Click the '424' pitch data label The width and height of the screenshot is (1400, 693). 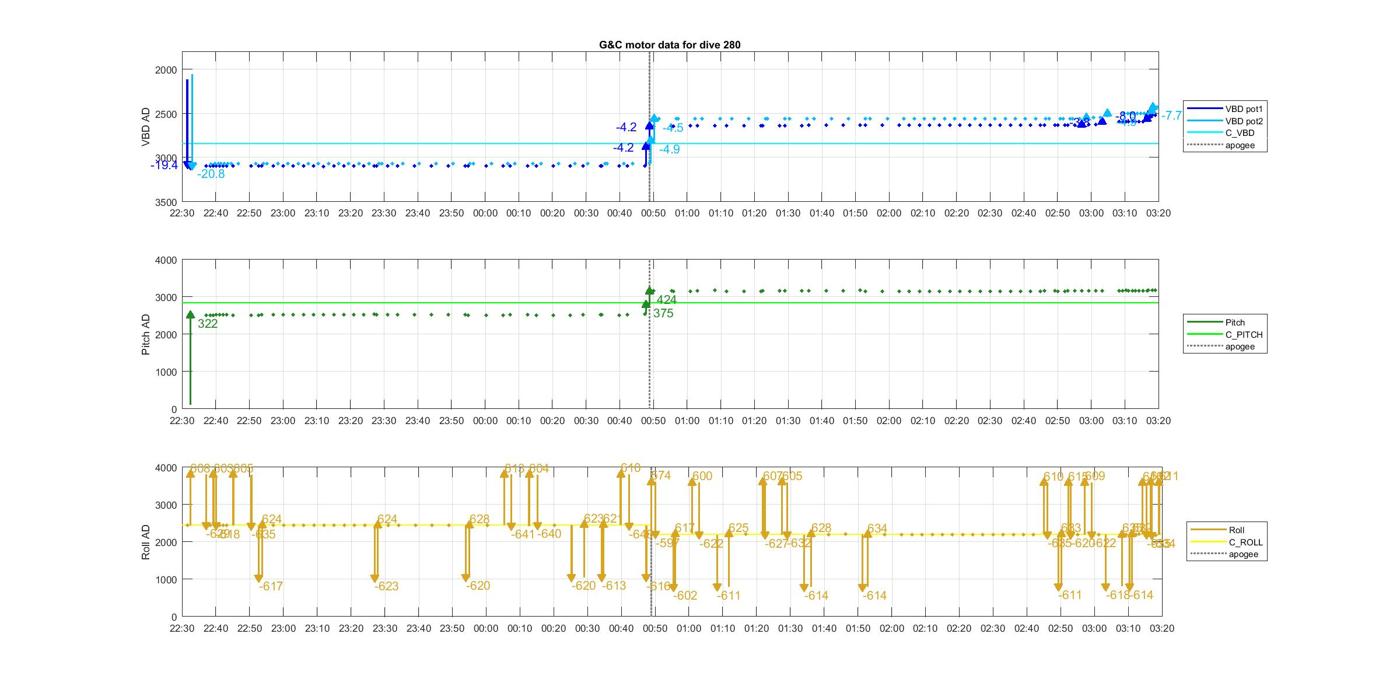tap(667, 300)
